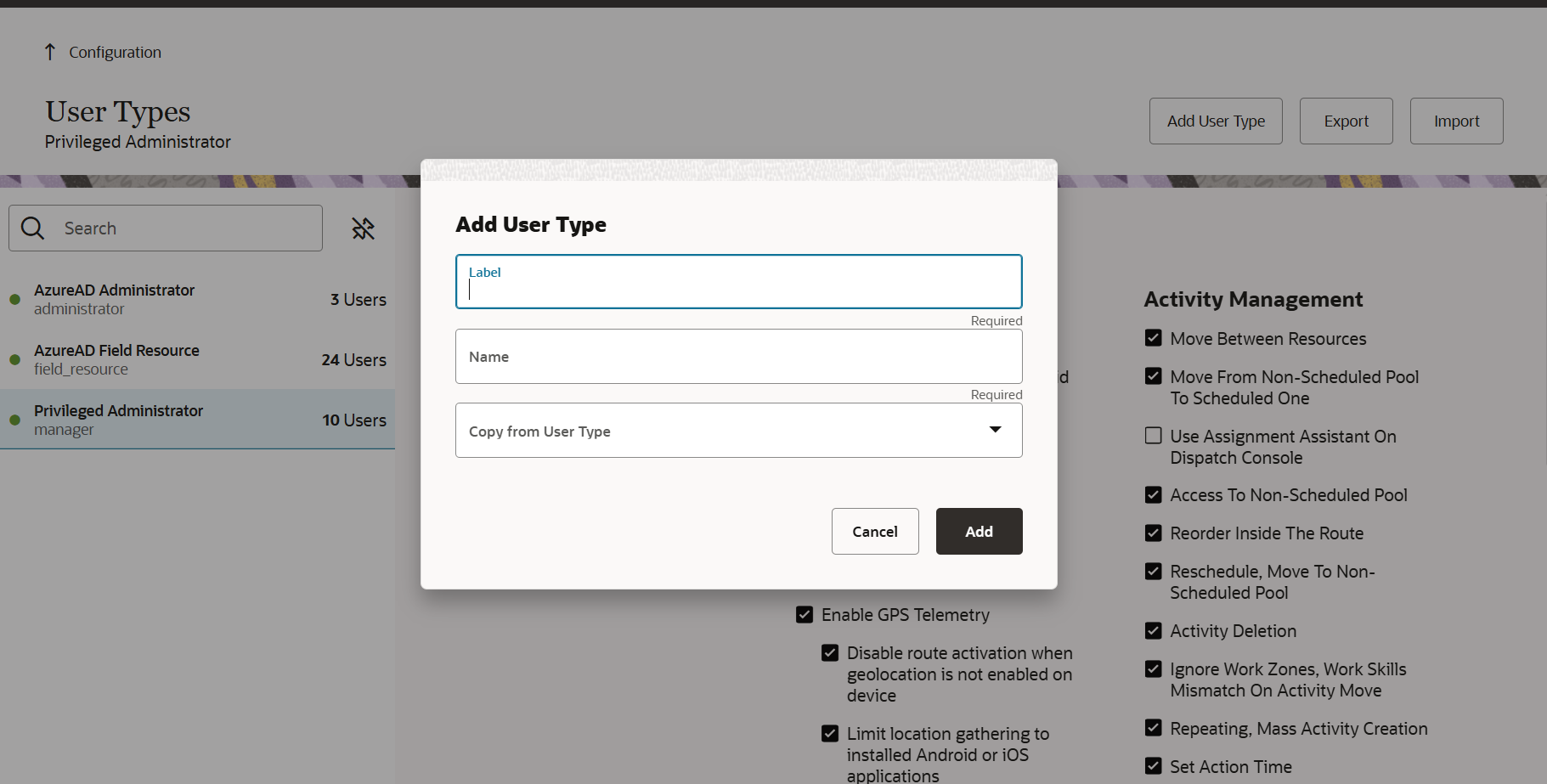The image size is (1547, 784).
Task: Enable Use Assignment Assistant On Dispatch Console
Action: 1153,436
